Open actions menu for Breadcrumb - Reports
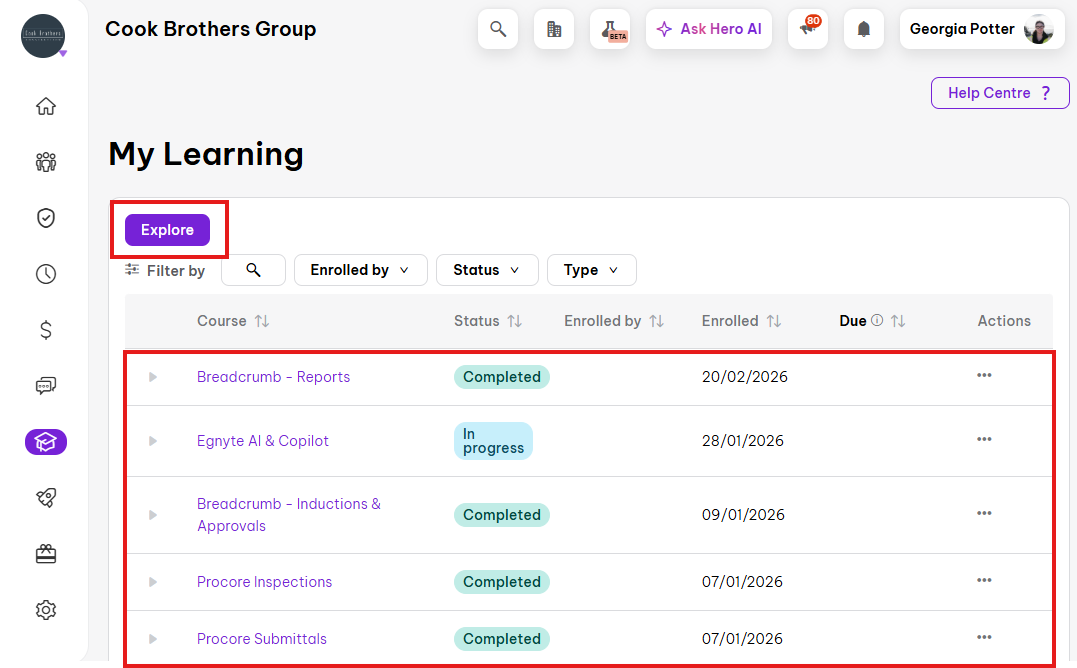Viewport: 1077px width, 668px height. tap(984, 376)
